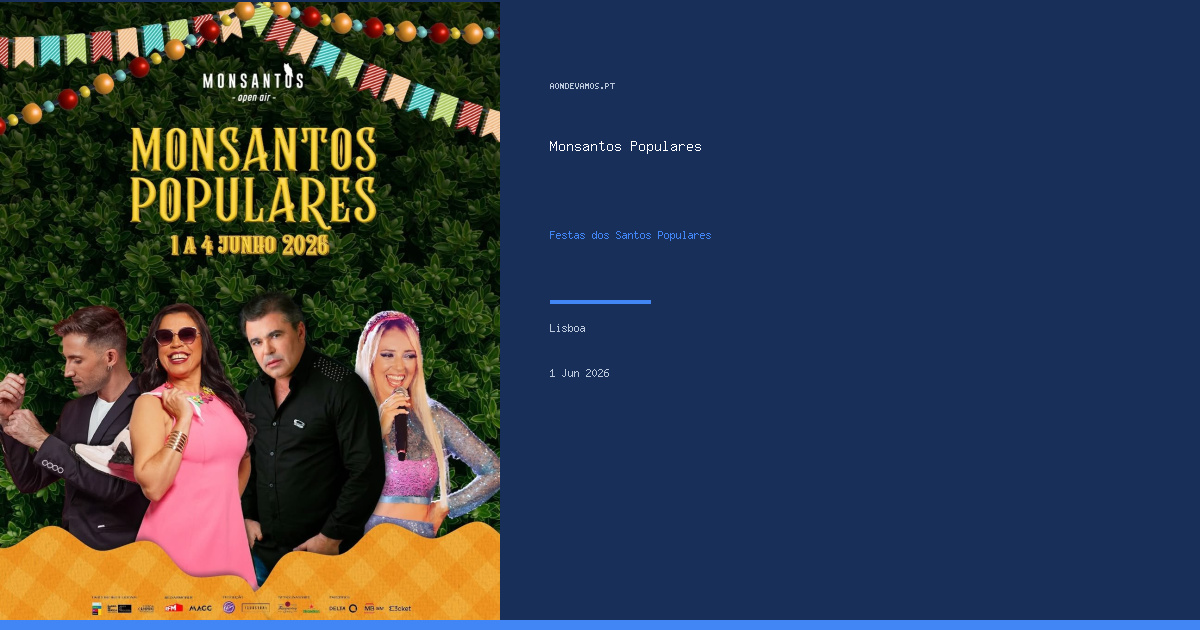Click the Terreiro outlined logo

(255, 608)
